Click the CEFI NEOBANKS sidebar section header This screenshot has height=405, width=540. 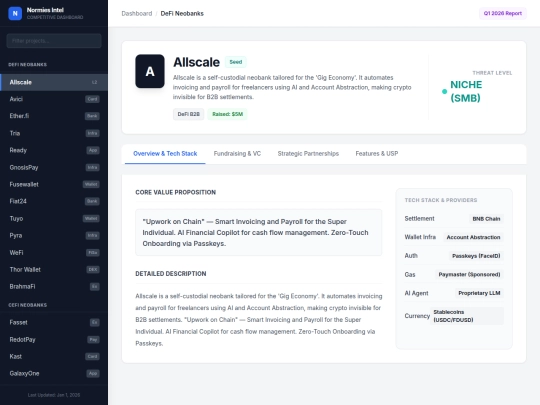point(28,305)
